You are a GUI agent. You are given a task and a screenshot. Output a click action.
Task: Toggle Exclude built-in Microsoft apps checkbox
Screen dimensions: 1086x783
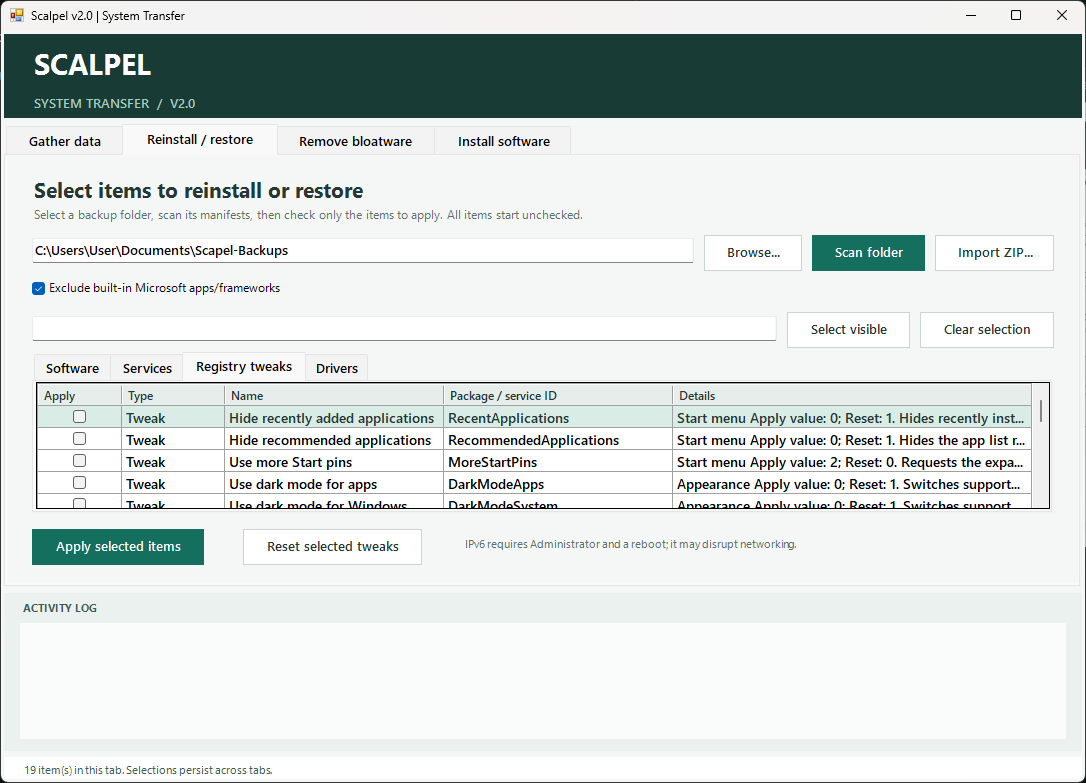[x=39, y=288]
